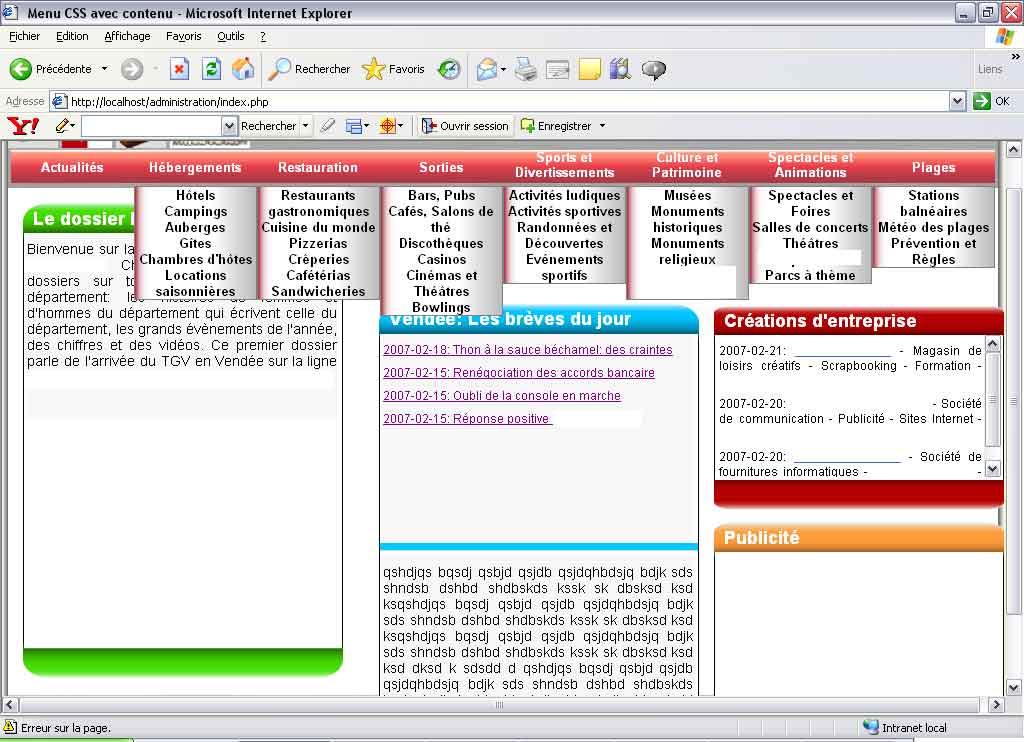Click the Enregistrer button
1024x742 pixels.
click(x=556, y=125)
